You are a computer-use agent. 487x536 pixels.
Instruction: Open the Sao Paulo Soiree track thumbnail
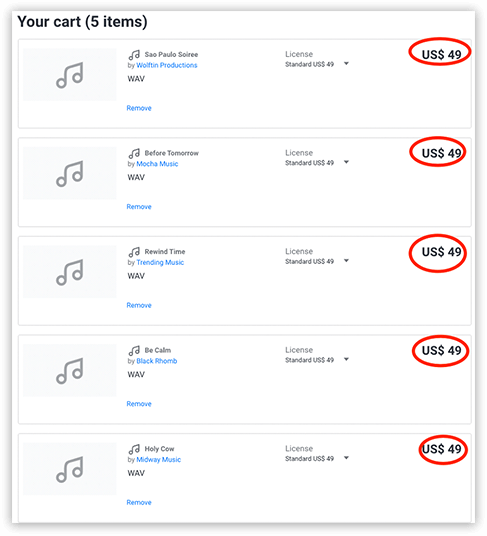[70, 75]
